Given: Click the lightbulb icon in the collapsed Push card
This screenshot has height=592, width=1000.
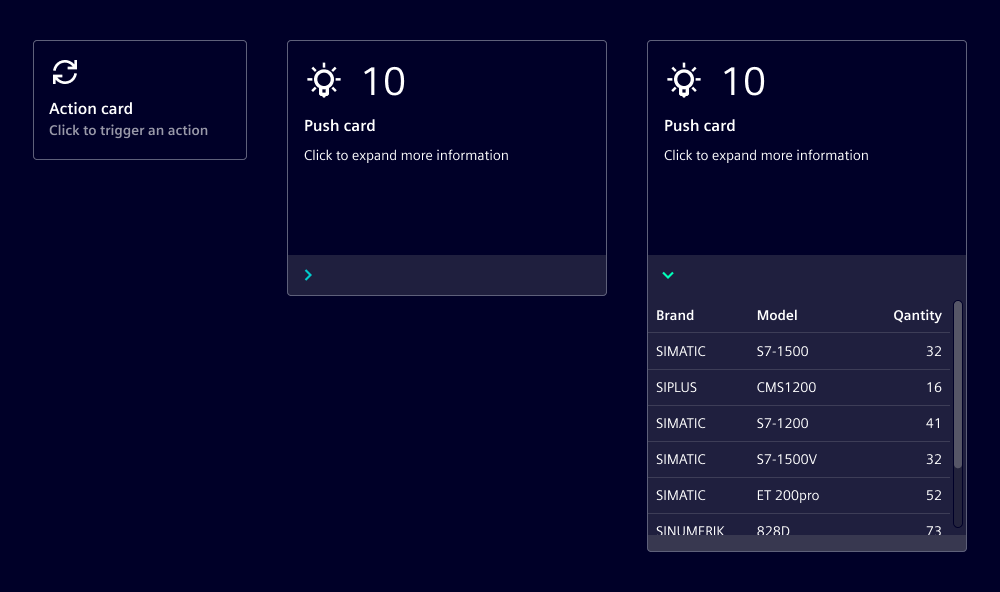Looking at the screenshot, I should 323,81.
